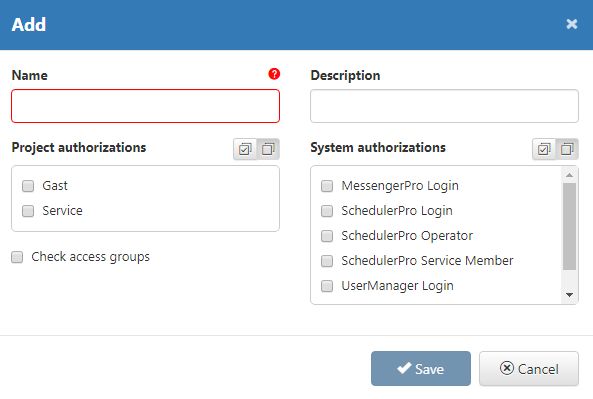Click the system authorizations scrollbar thumb
593x399 pixels.
click(569, 226)
